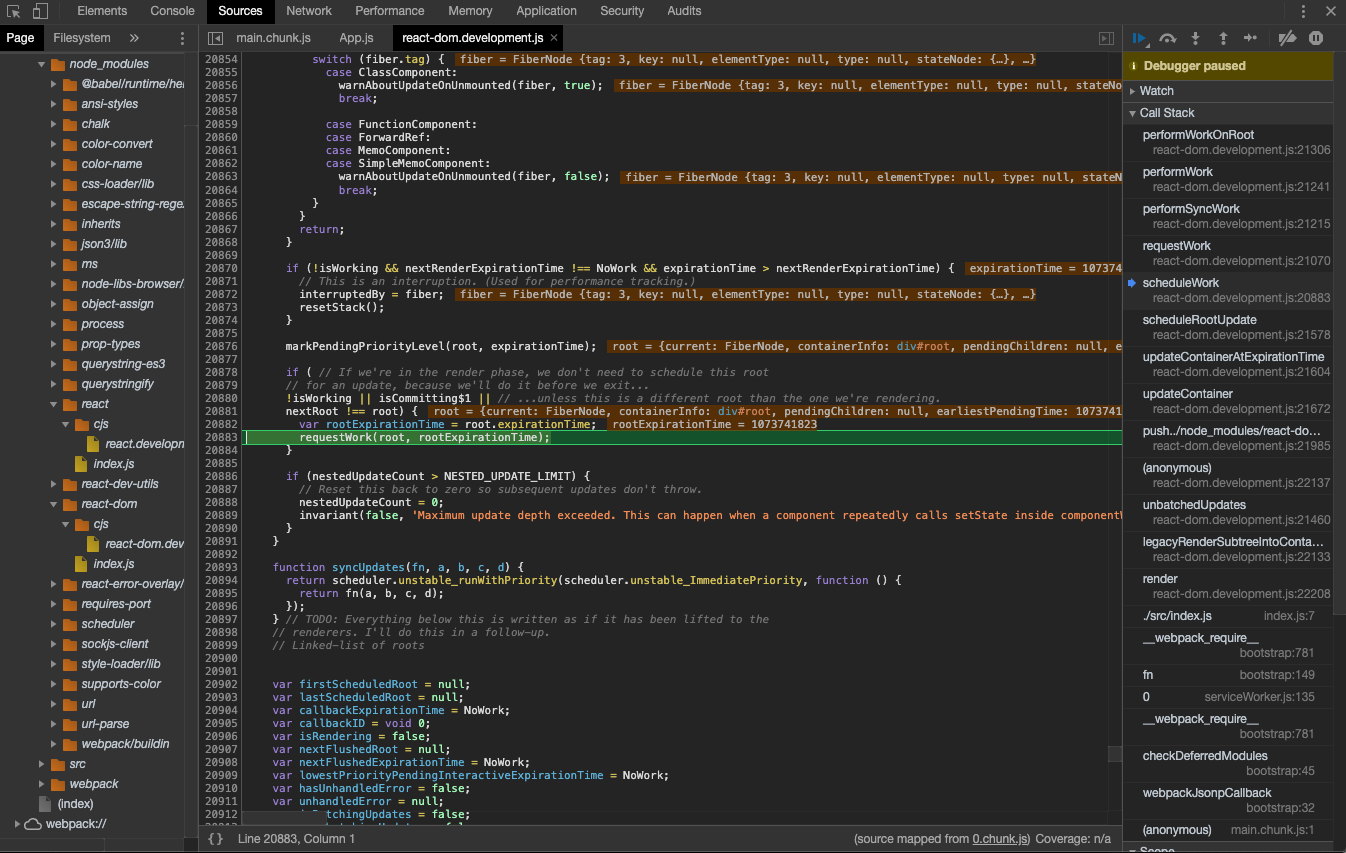The width and height of the screenshot is (1346, 853).
Task: Select ./src/index.js call stack frame
Action: click(x=1228, y=616)
